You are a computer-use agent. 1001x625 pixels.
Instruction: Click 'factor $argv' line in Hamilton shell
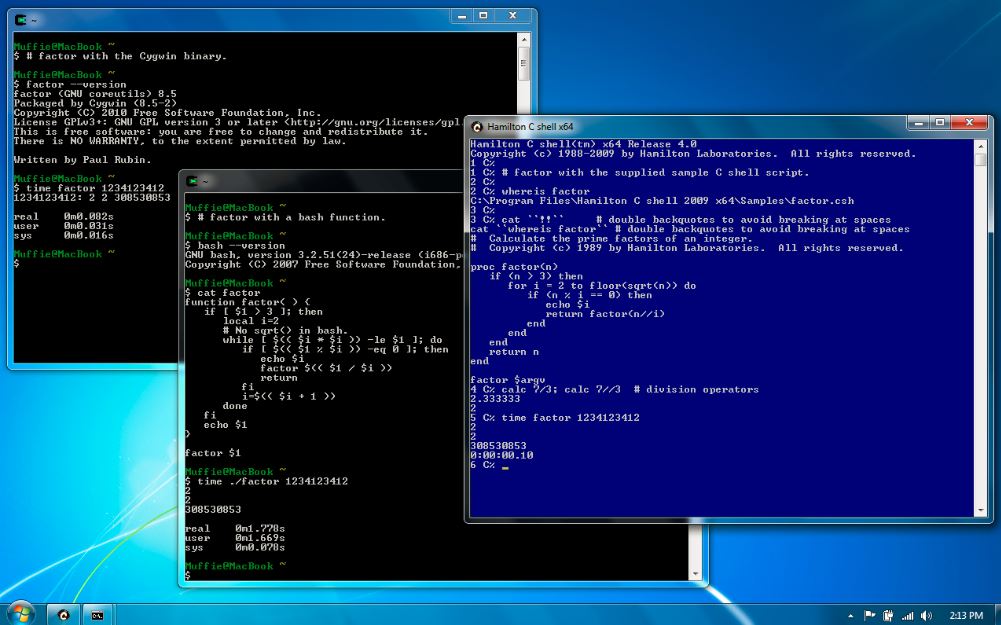[508, 380]
